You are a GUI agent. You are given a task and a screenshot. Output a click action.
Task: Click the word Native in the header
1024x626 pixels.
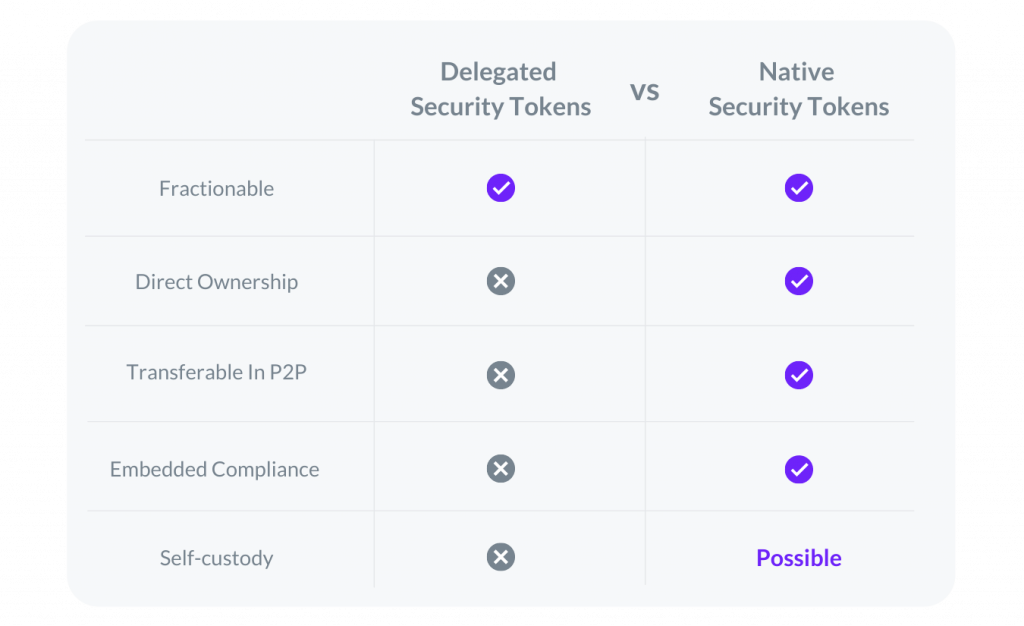click(796, 72)
